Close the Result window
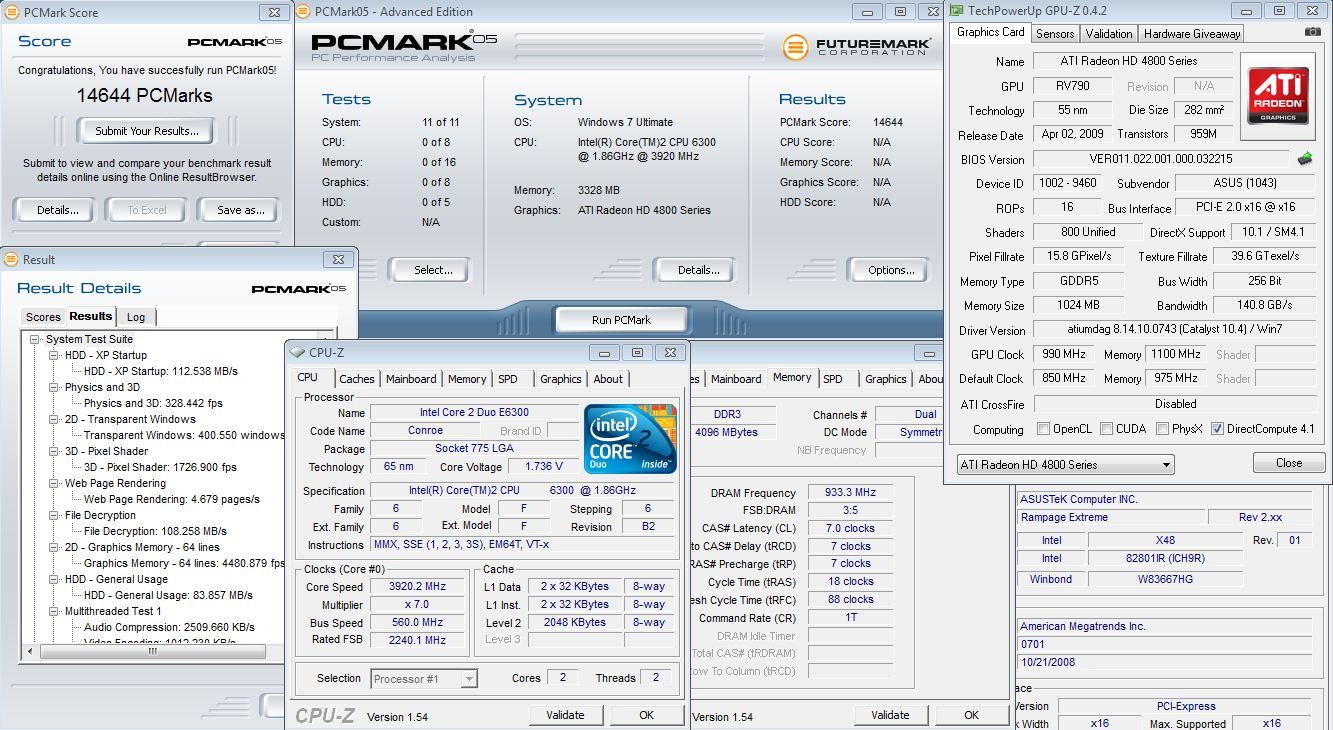The width and height of the screenshot is (1333, 730). 338,259
